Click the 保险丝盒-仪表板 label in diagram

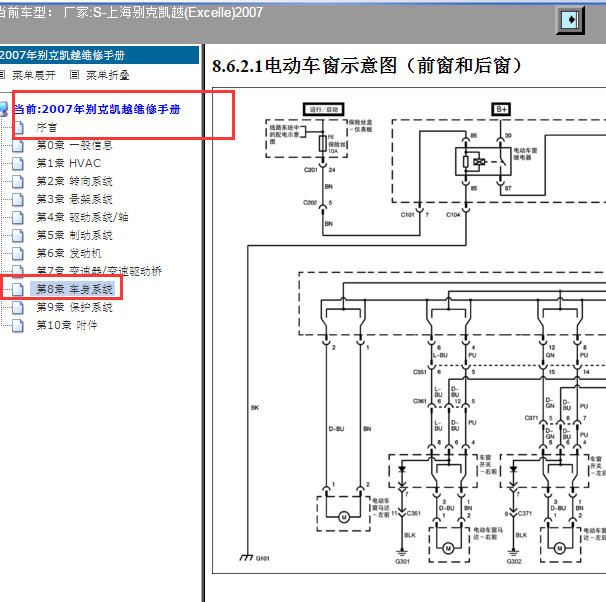pyautogui.click(x=361, y=126)
